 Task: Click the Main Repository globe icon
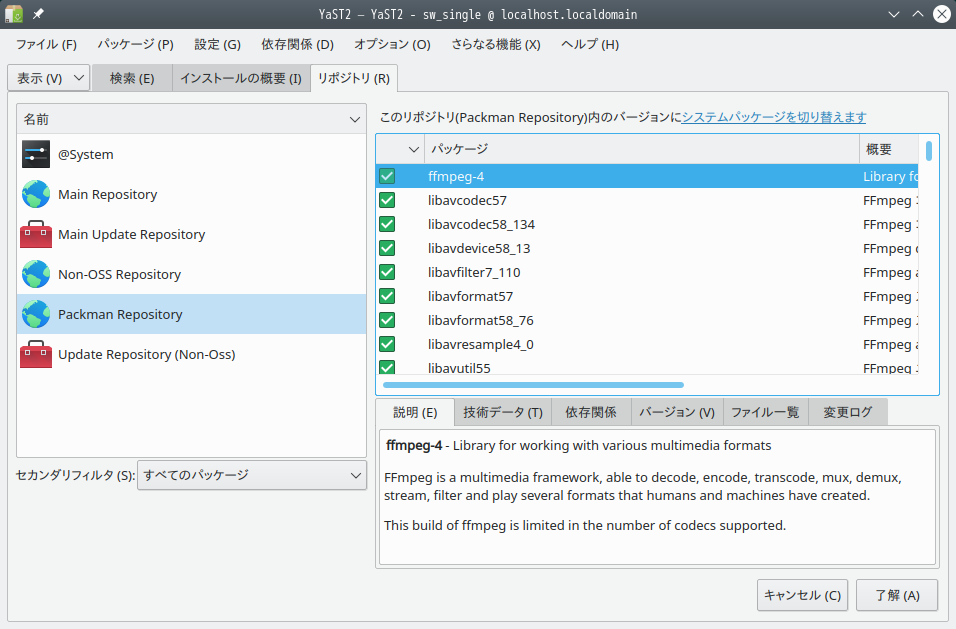tap(36, 194)
